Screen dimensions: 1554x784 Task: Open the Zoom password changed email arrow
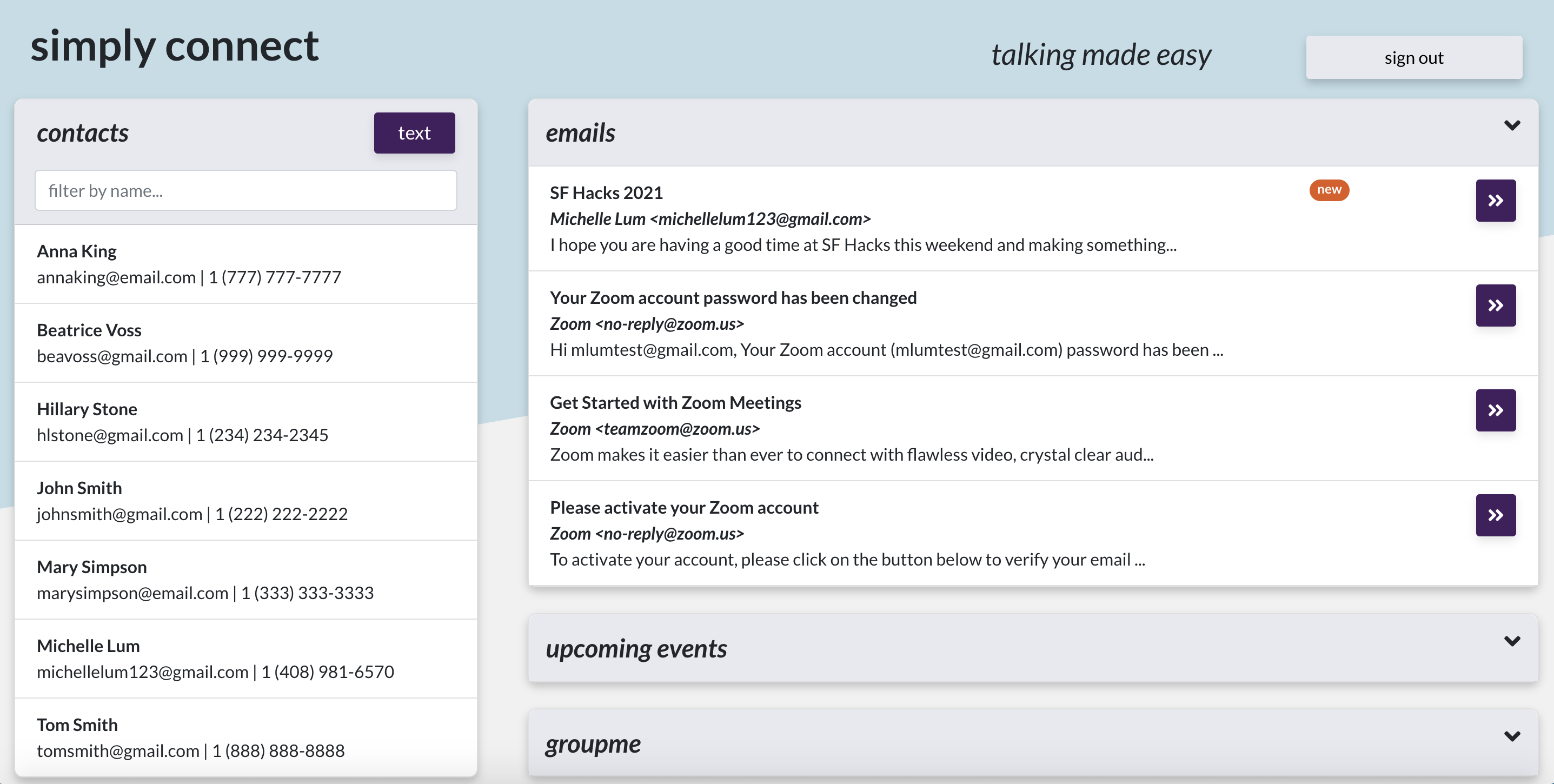(x=1495, y=305)
